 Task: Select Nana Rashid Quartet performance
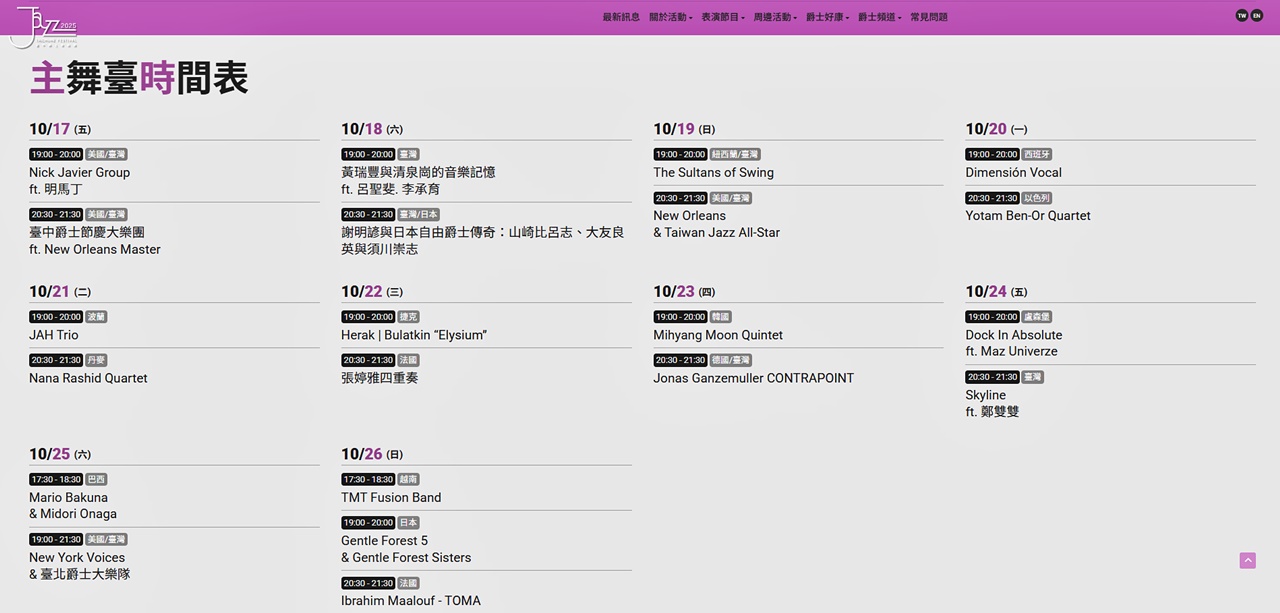click(x=88, y=379)
